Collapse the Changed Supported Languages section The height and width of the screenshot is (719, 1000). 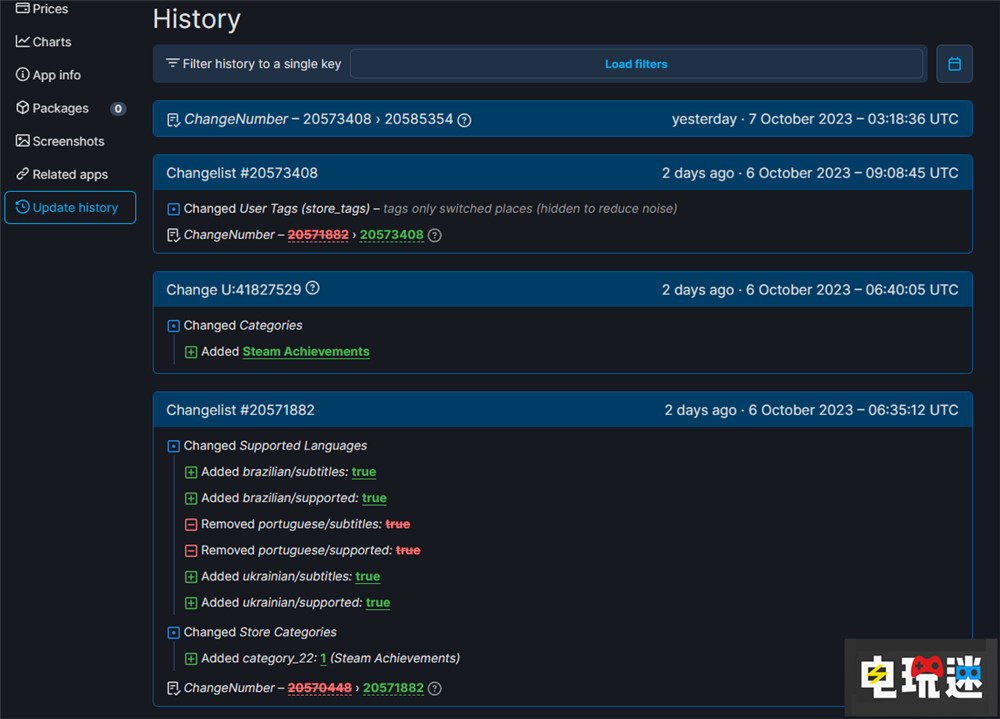coord(174,446)
